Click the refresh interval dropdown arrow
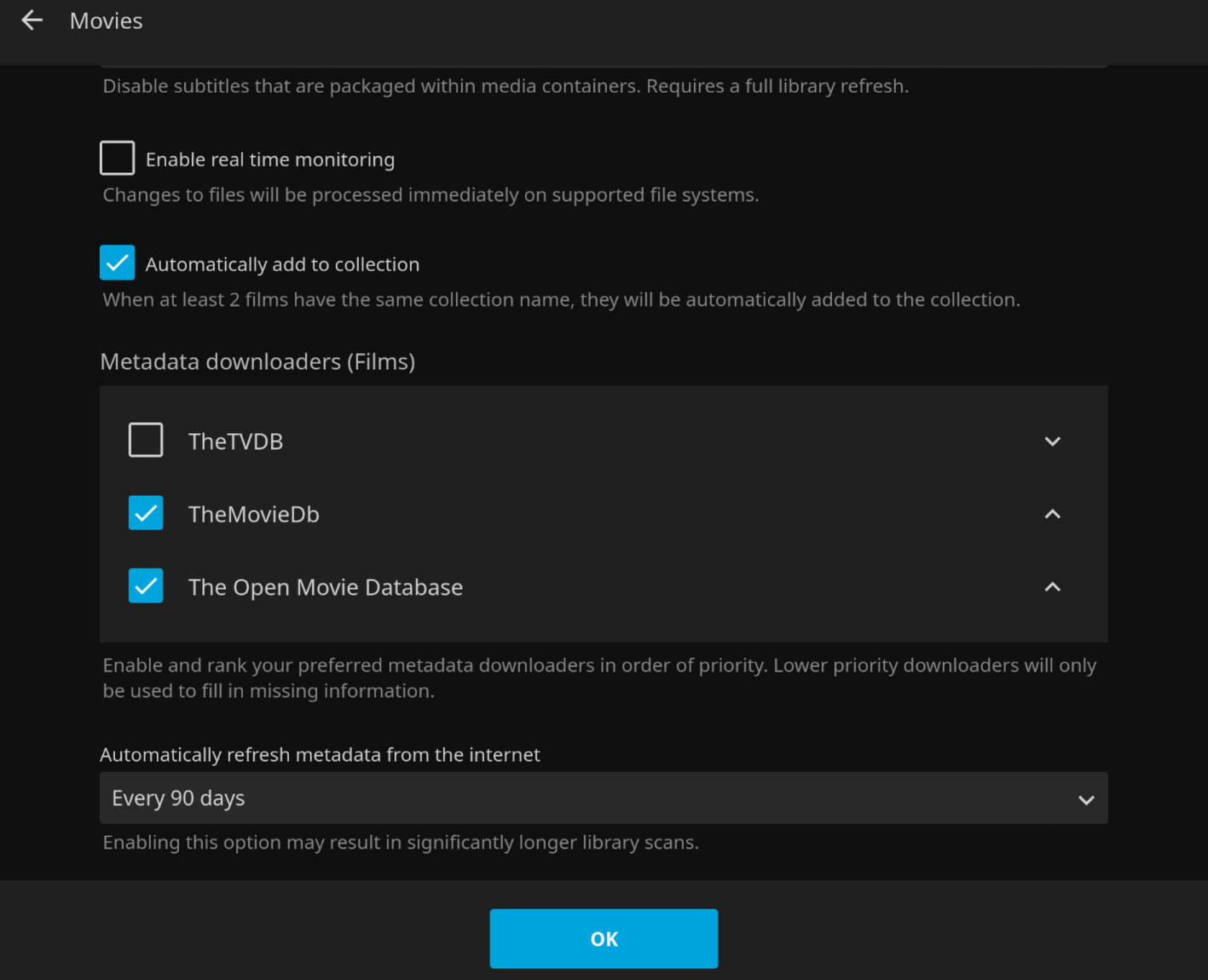 click(1085, 799)
